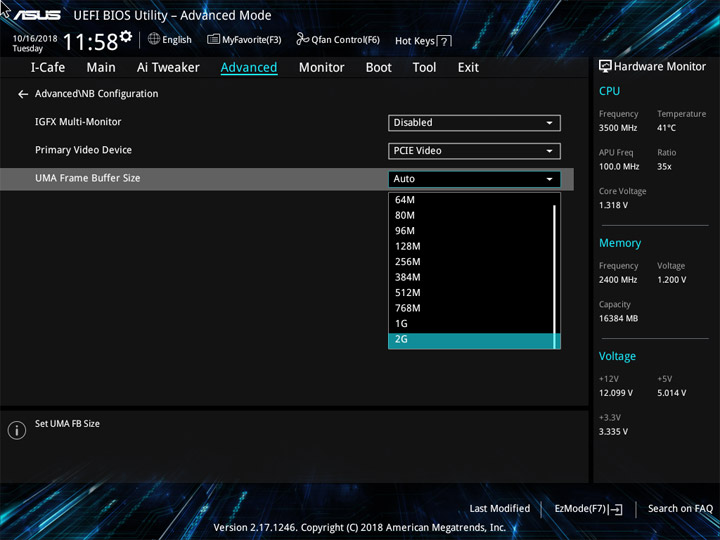Select the Advanced tab
This screenshot has height=540, width=720.
pos(249,68)
